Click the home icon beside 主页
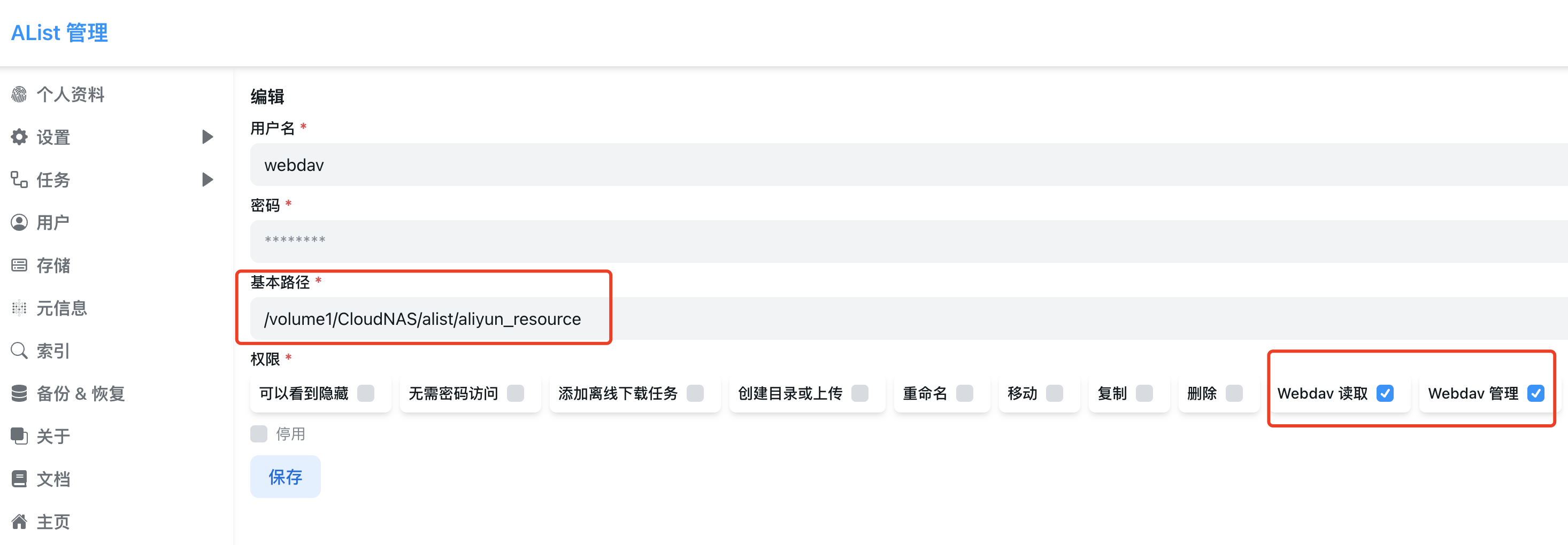Screen dimensions: 1568x545 pos(19,521)
